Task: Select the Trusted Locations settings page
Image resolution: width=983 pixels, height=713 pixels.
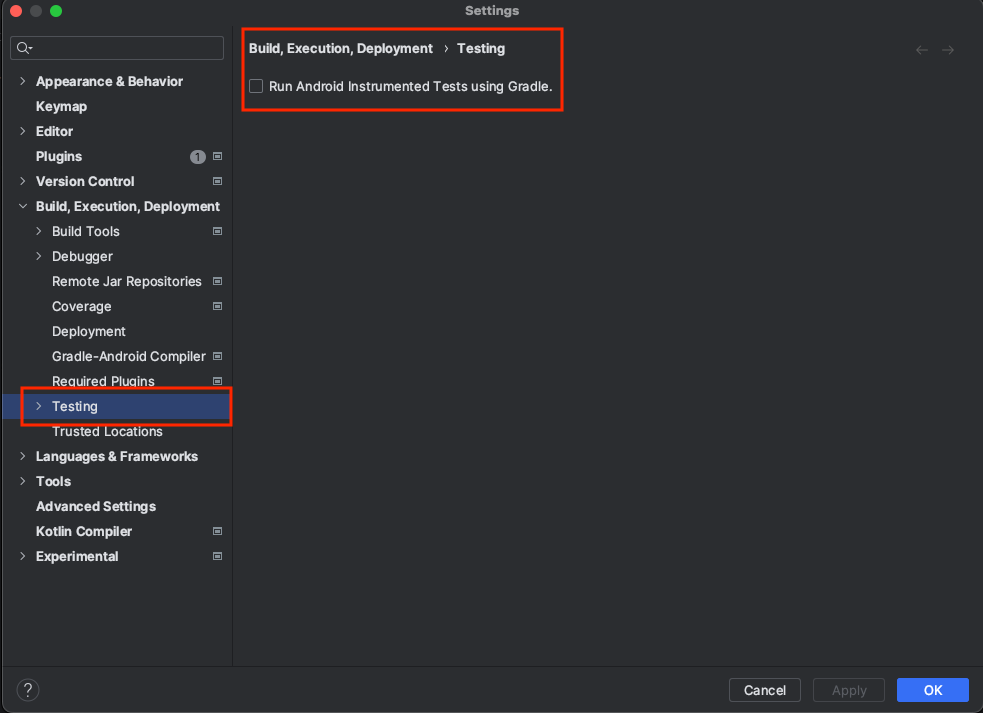Action: [x=107, y=431]
